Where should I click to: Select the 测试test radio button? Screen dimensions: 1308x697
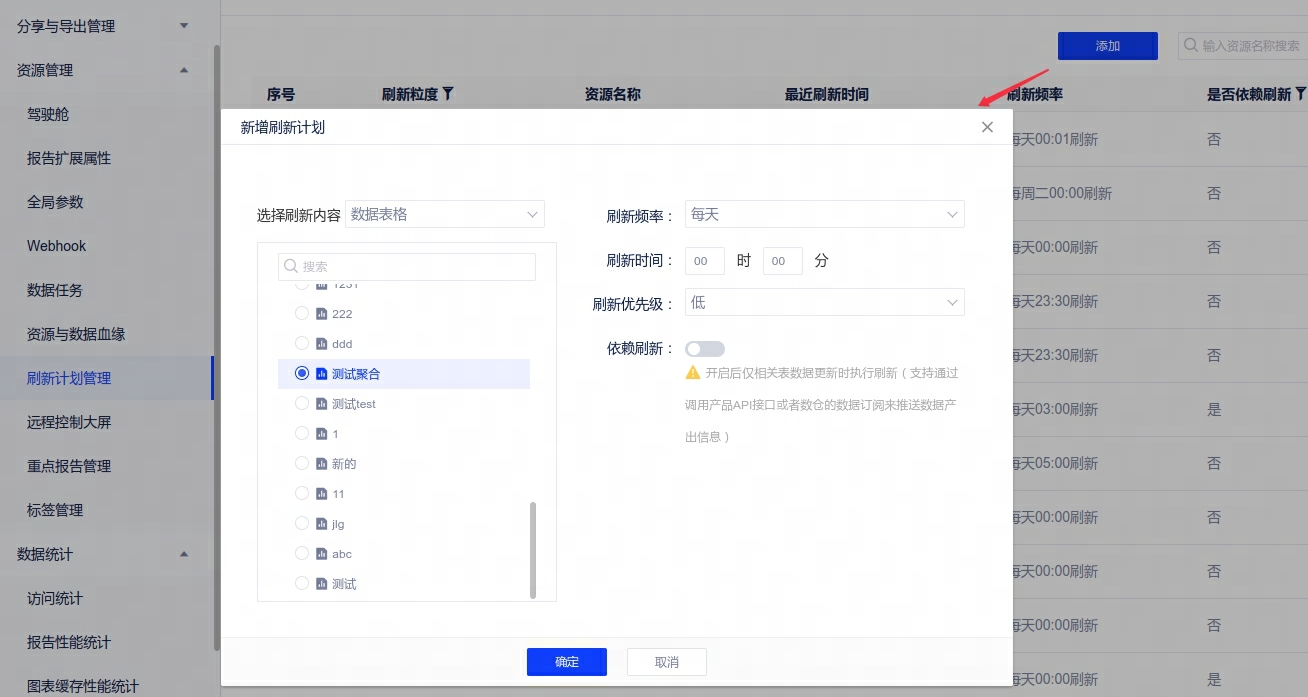(x=302, y=404)
